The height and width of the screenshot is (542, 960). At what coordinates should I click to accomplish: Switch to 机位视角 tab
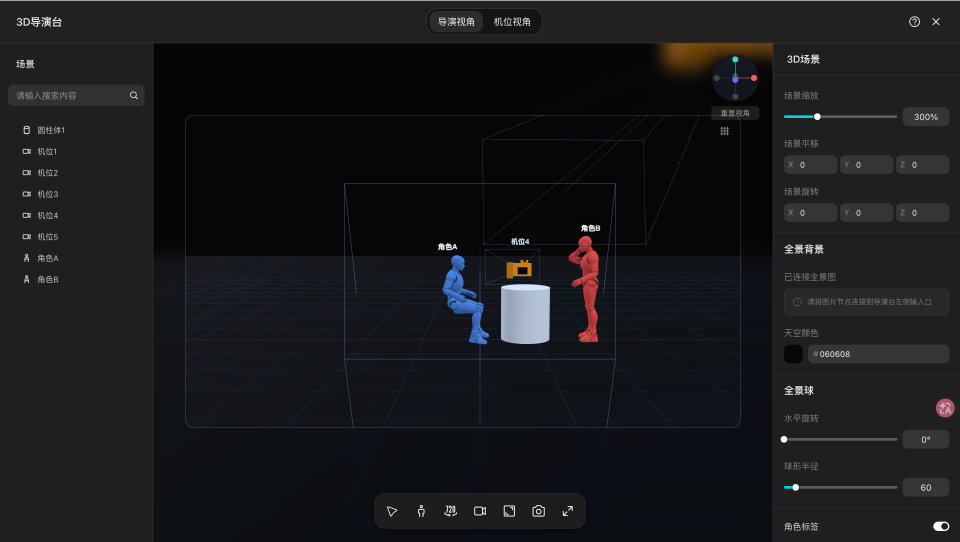(x=512, y=21)
